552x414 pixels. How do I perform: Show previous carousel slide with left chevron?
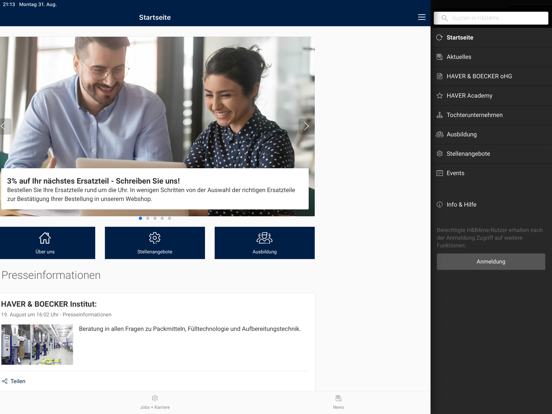click(x=4, y=126)
